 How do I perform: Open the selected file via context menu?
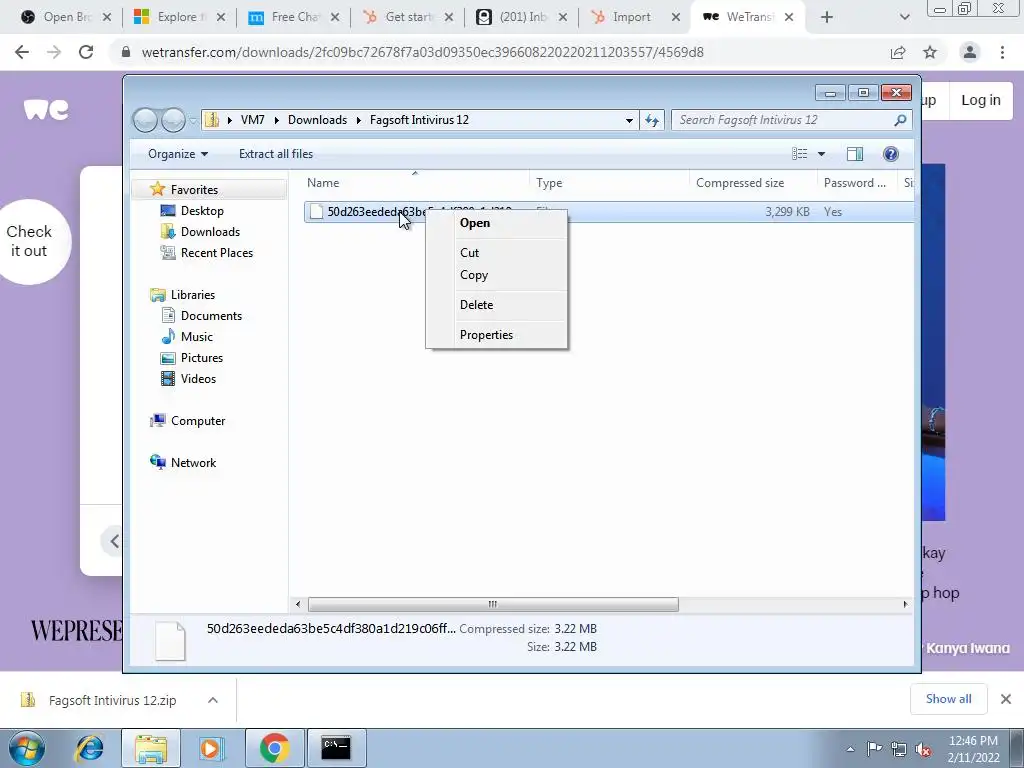[x=475, y=223]
